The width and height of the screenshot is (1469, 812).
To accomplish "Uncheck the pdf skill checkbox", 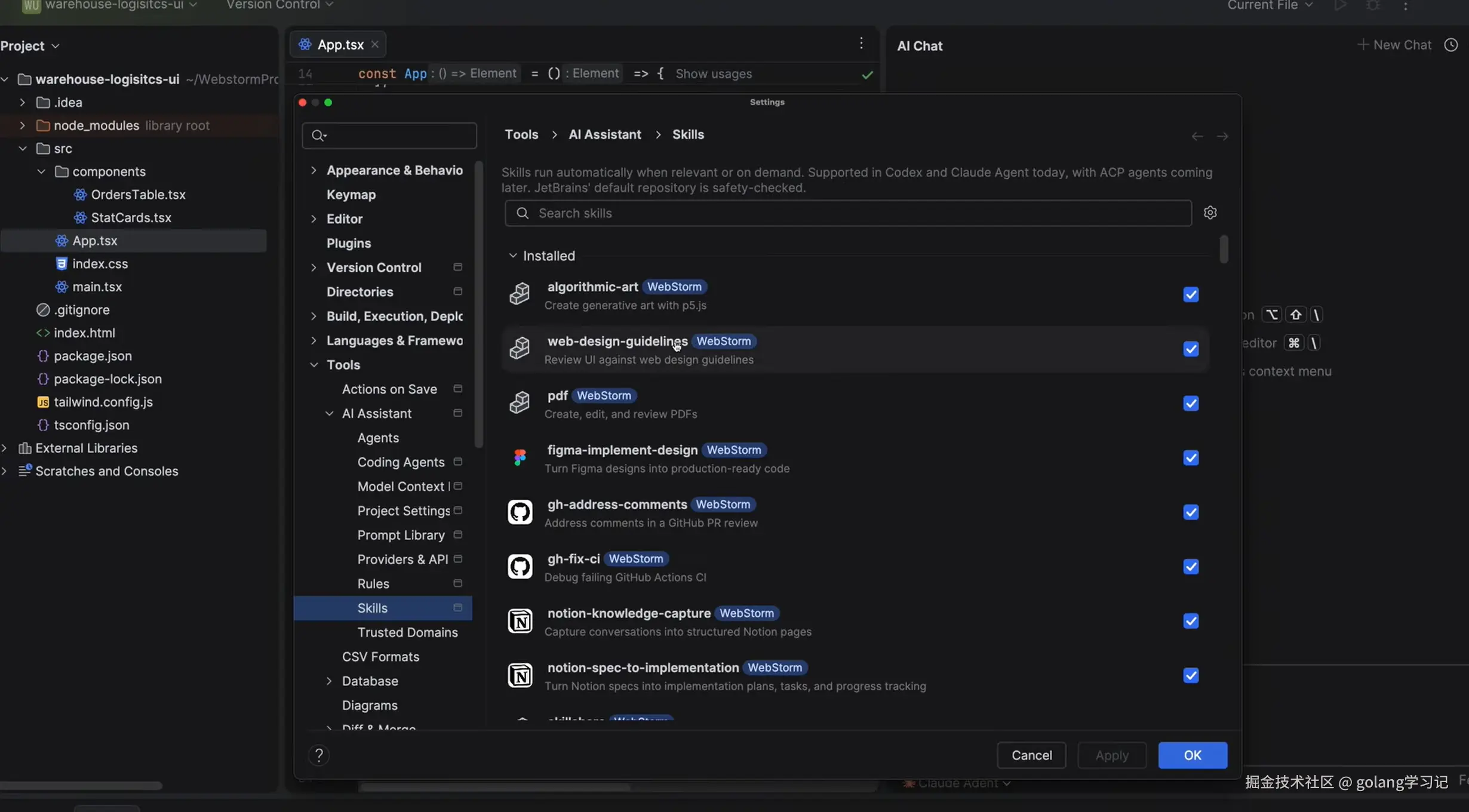I will pos(1191,404).
